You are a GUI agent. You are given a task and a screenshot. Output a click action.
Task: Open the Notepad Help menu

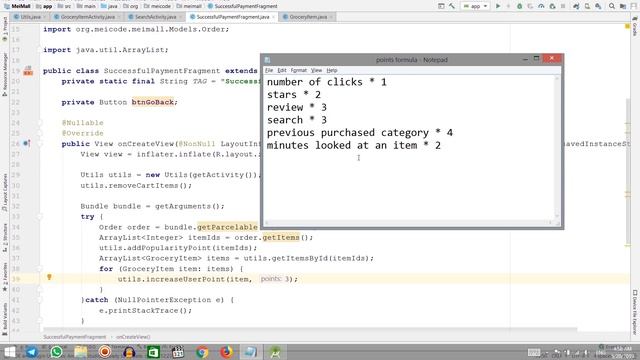coord(332,70)
